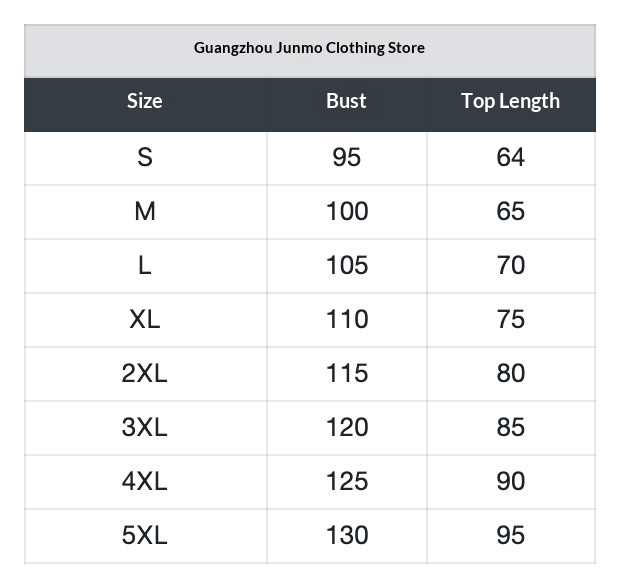Image resolution: width=620 pixels, height=588 pixels.
Task: Choose the 2XL size cell
Action: click(145, 374)
